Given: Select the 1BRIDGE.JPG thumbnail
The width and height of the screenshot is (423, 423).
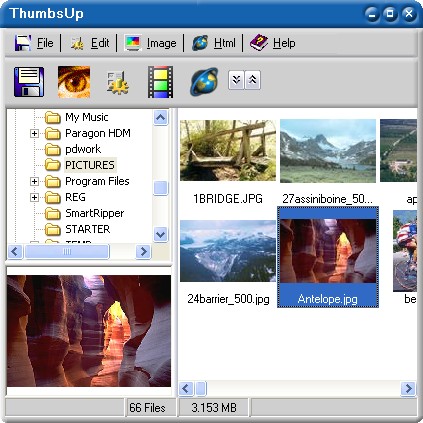Looking at the screenshot, I should [x=228, y=150].
